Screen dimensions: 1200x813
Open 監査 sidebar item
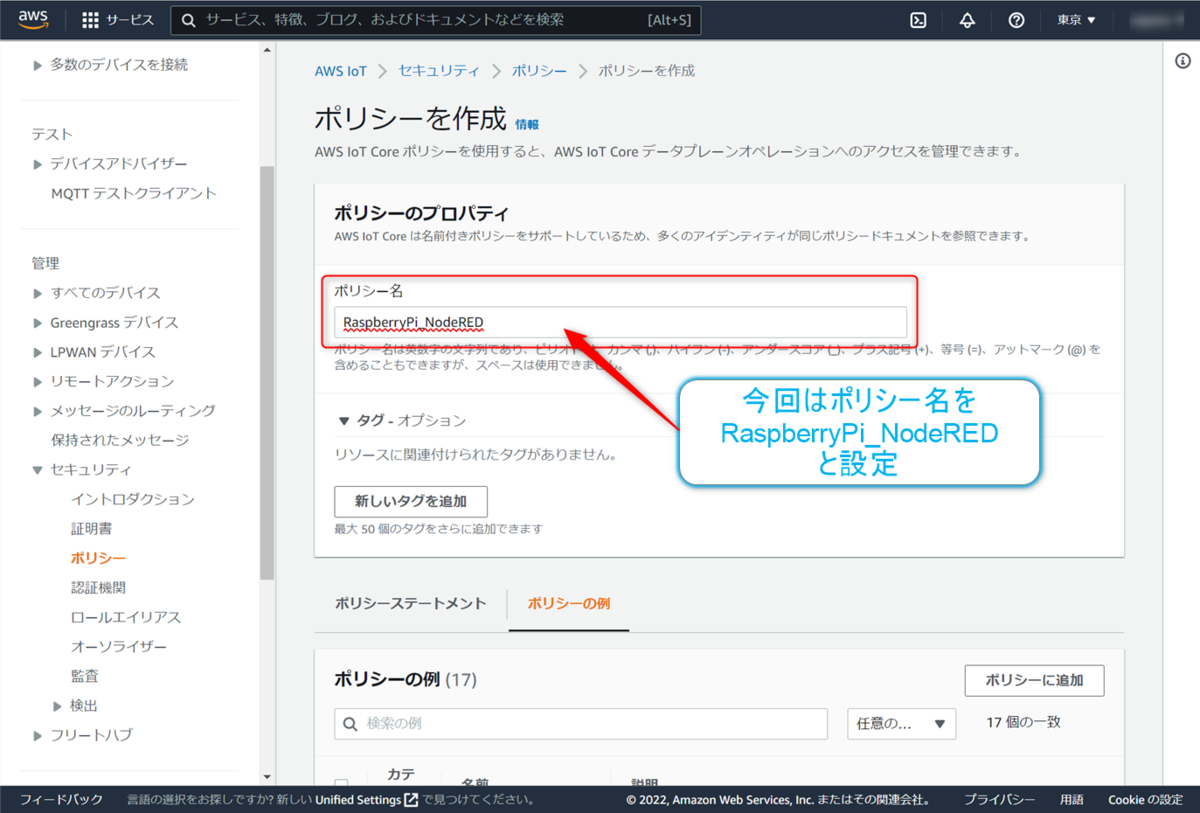(85, 676)
